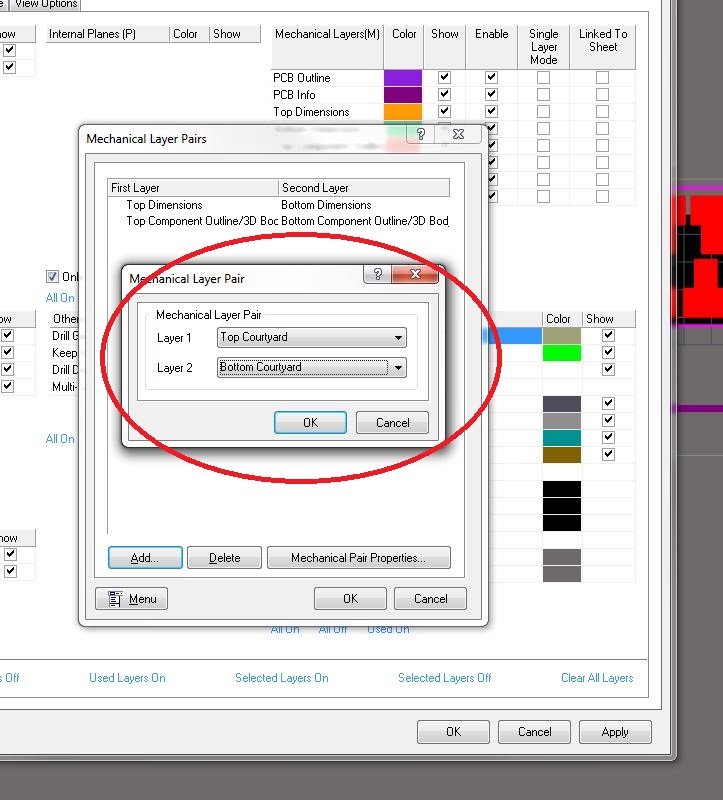Click the purple PCB Outline color swatch
The height and width of the screenshot is (800, 723).
[403, 77]
